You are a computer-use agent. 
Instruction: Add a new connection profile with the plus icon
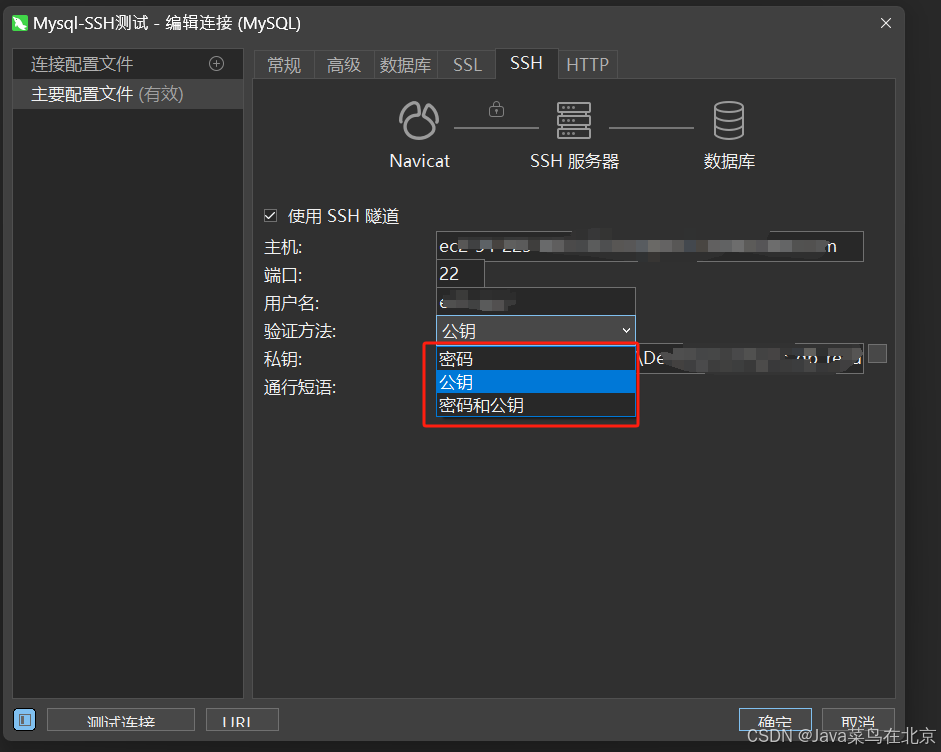pyautogui.click(x=216, y=64)
